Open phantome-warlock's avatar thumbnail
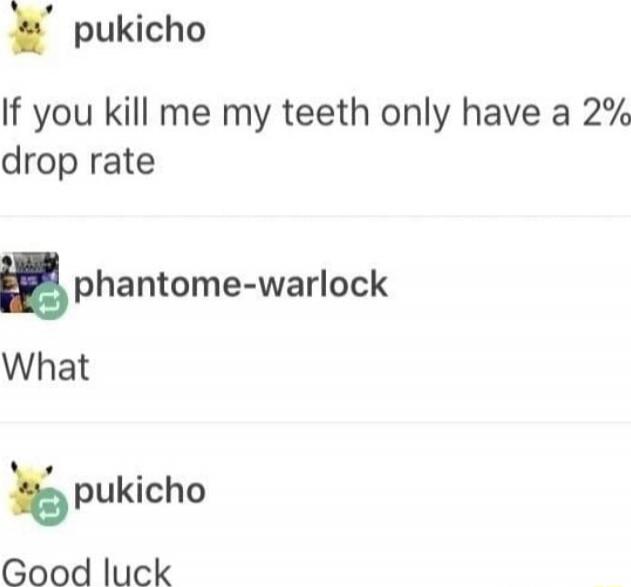This screenshot has width=631, height=587. 29,282
